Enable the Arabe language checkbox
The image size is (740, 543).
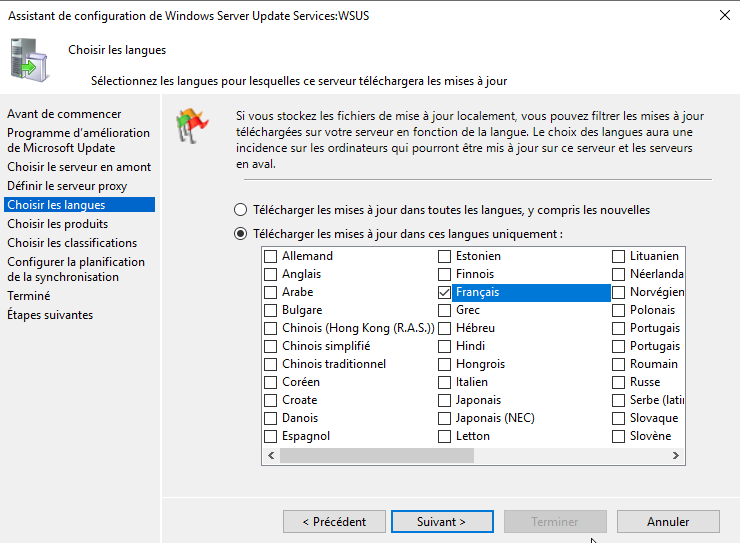click(x=270, y=292)
